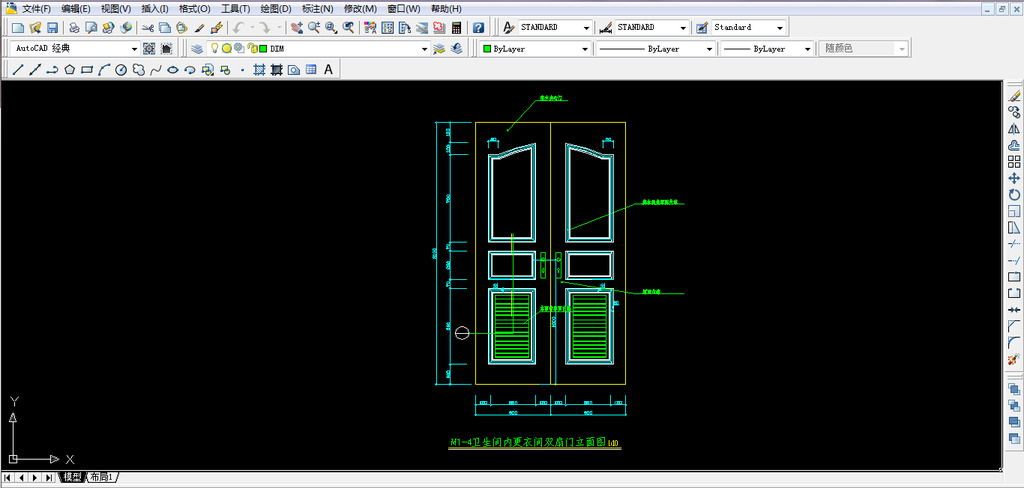Click the Move tool in modify toolbar
The image size is (1024, 488).
[1014, 177]
